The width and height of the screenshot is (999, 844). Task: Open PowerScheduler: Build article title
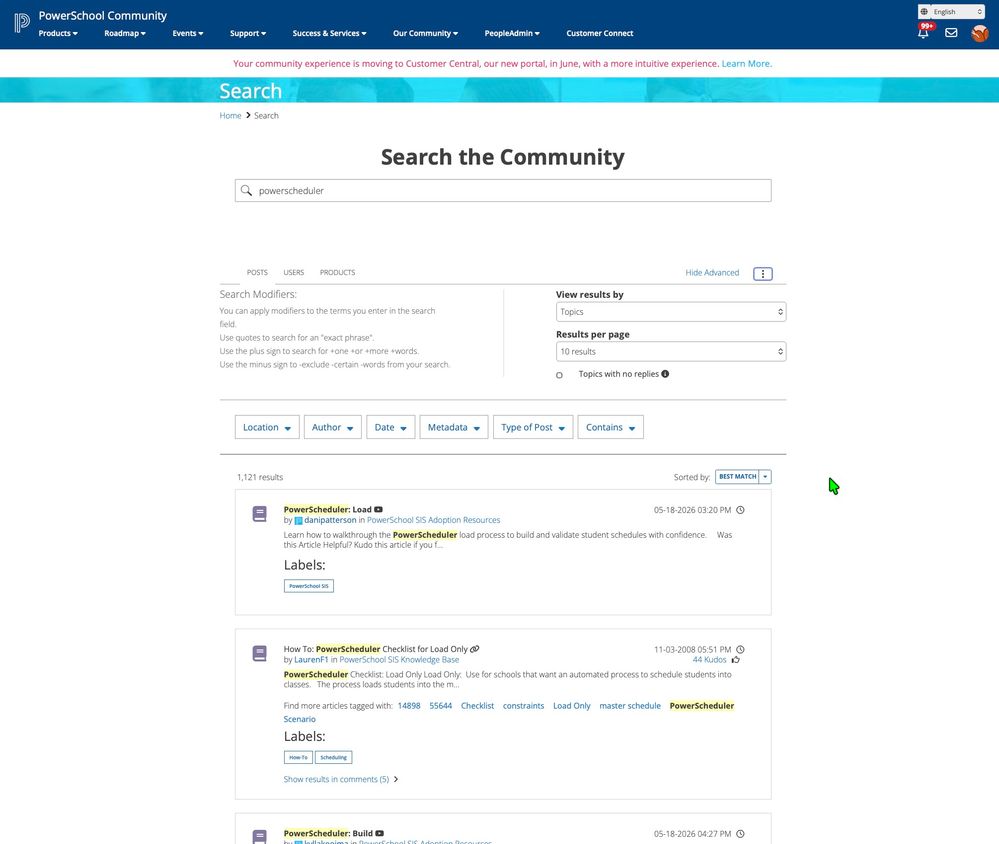click(328, 833)
